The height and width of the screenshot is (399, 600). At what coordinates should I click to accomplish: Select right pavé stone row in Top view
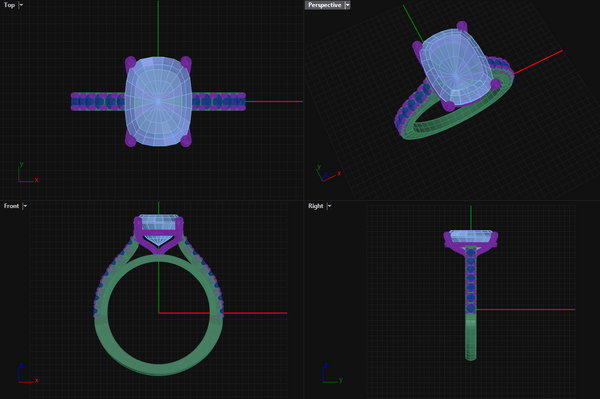[219, 101]
